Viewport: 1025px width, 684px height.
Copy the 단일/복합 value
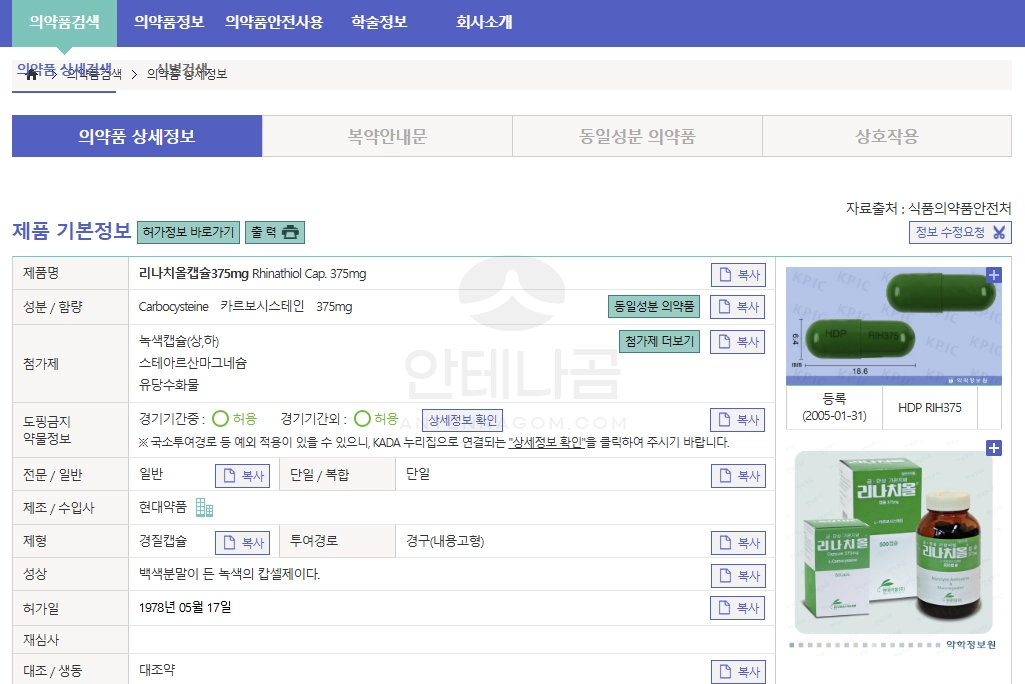(x=738, y=475)
